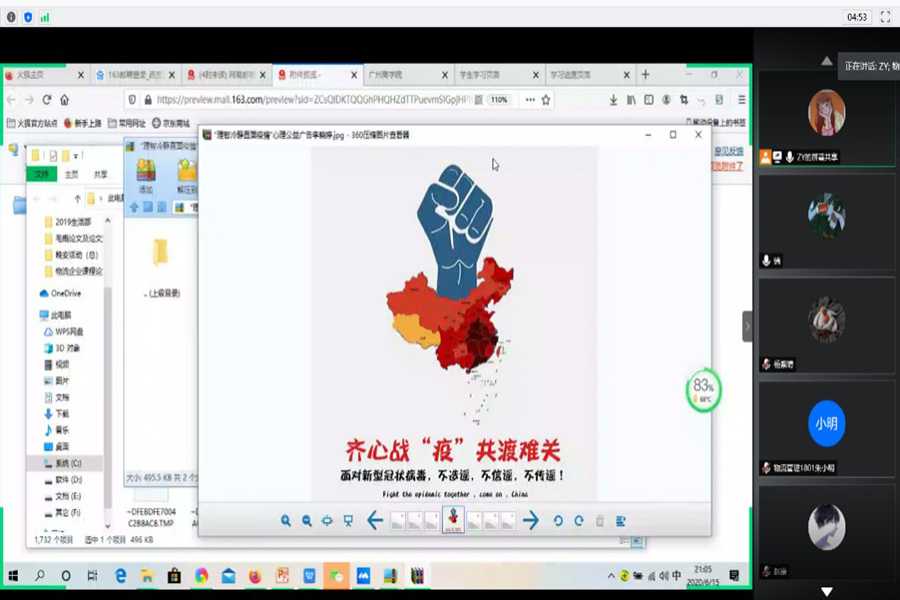This screenshot has width=900, height=600.
Task: Start slideshow from the viewer toolbar
Action: (348, 521)
